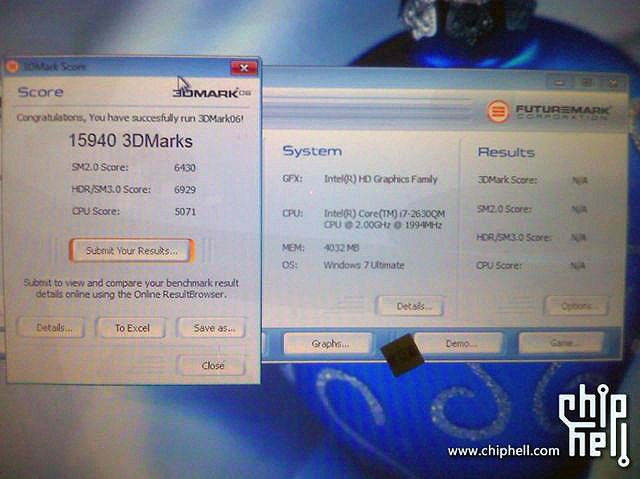Open Options button under Results
Image resolution: width=640 pixels, height=479 pixels.
(577, 306)
